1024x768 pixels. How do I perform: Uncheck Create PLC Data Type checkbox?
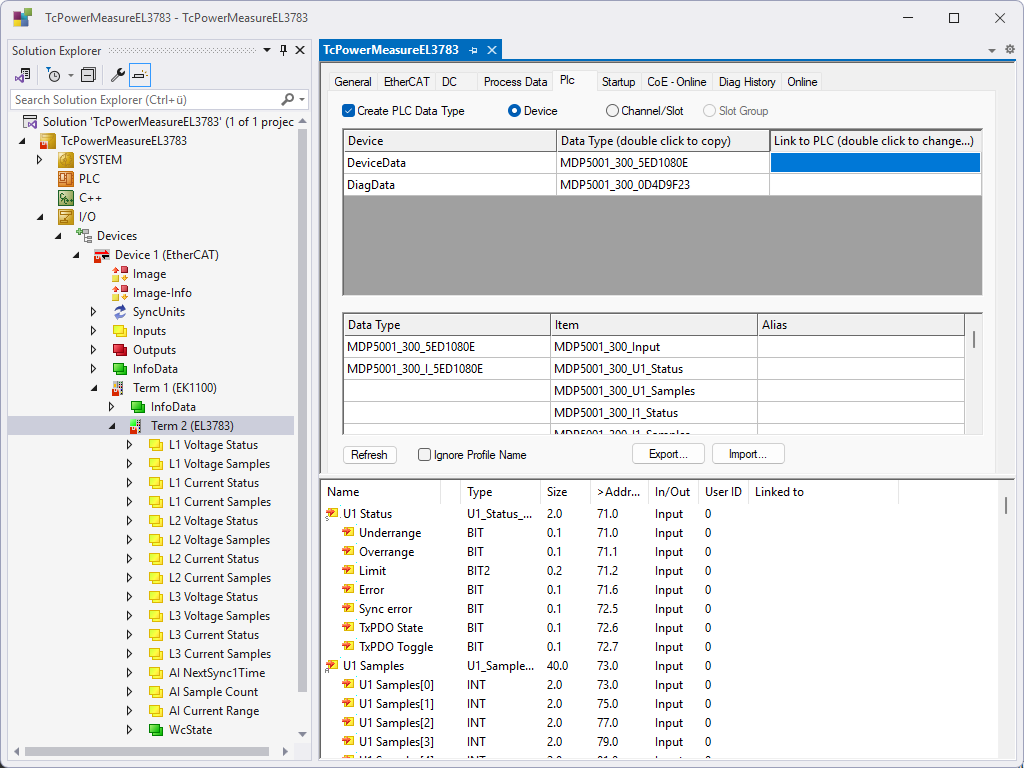pyautogui.click(x=349, y=110)
